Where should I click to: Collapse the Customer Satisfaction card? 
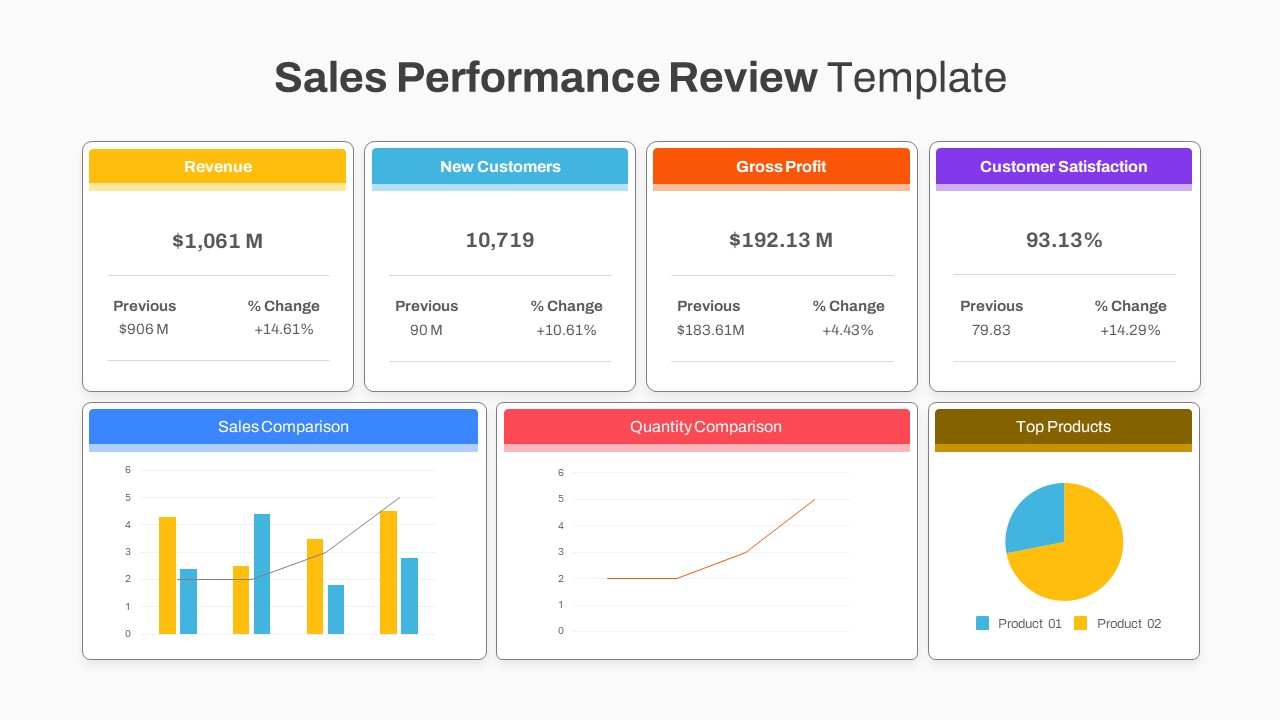point(1063,318)
